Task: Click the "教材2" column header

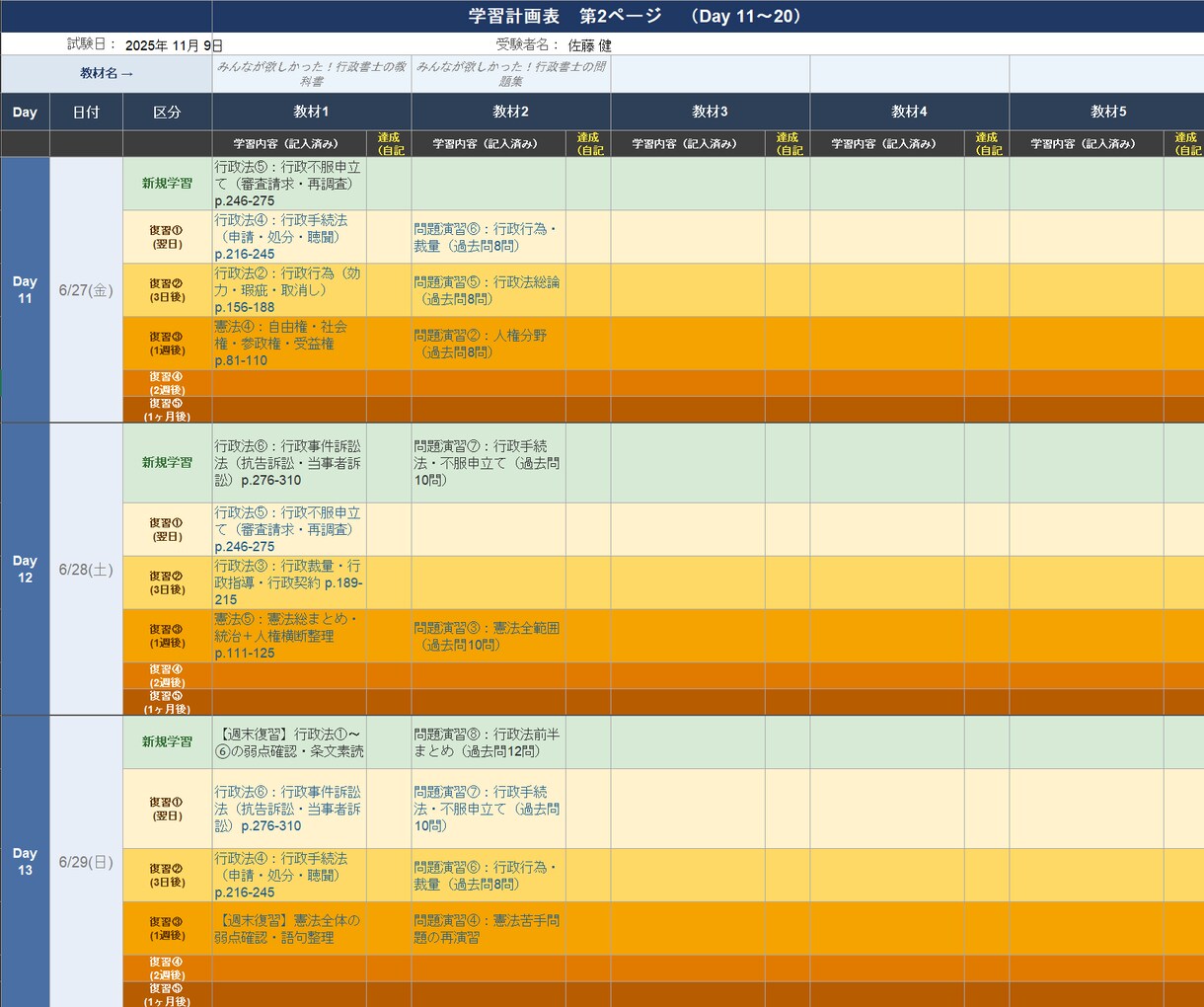Action: pos(511,112)
